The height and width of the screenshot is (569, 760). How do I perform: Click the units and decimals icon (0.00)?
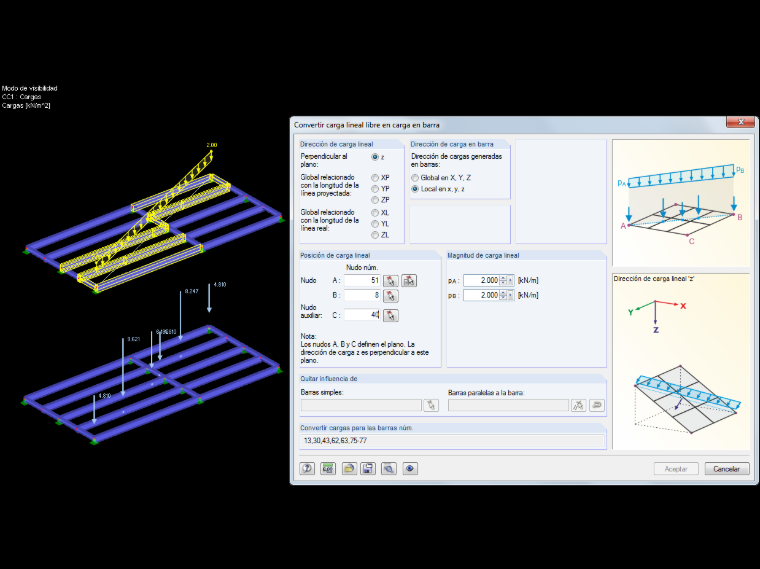pos(328,469)
